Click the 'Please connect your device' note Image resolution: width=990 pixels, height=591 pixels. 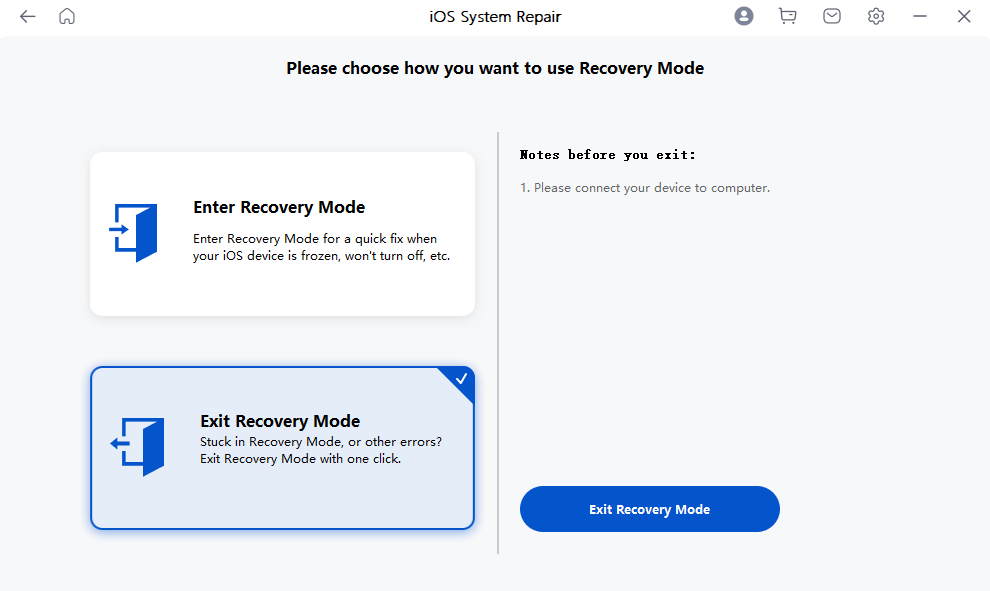click(645, 188)
